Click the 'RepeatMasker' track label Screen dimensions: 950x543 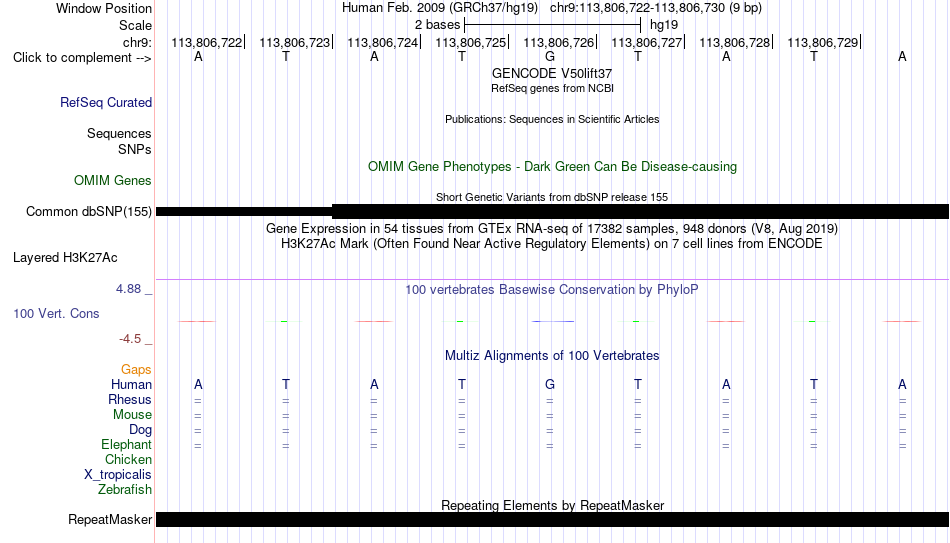pos(110,520)
